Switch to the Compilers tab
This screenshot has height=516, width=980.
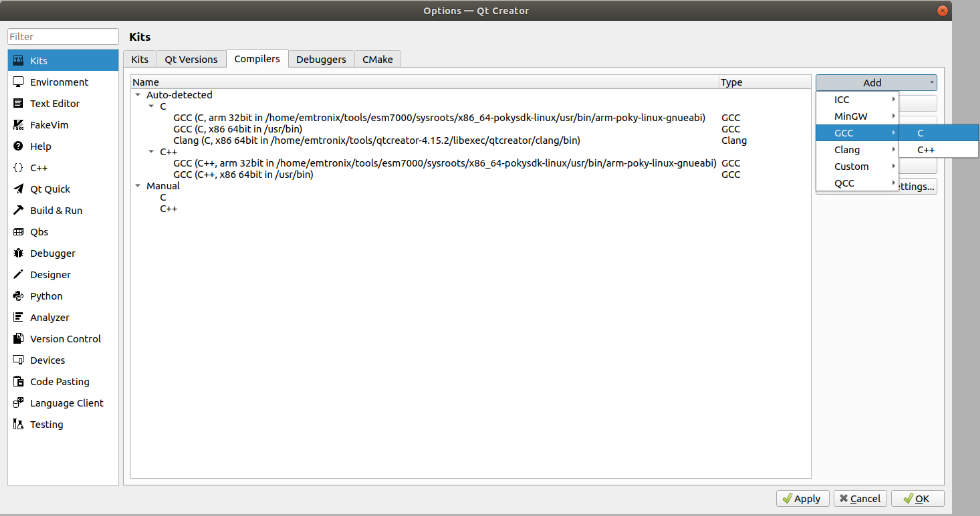[257, 59]
